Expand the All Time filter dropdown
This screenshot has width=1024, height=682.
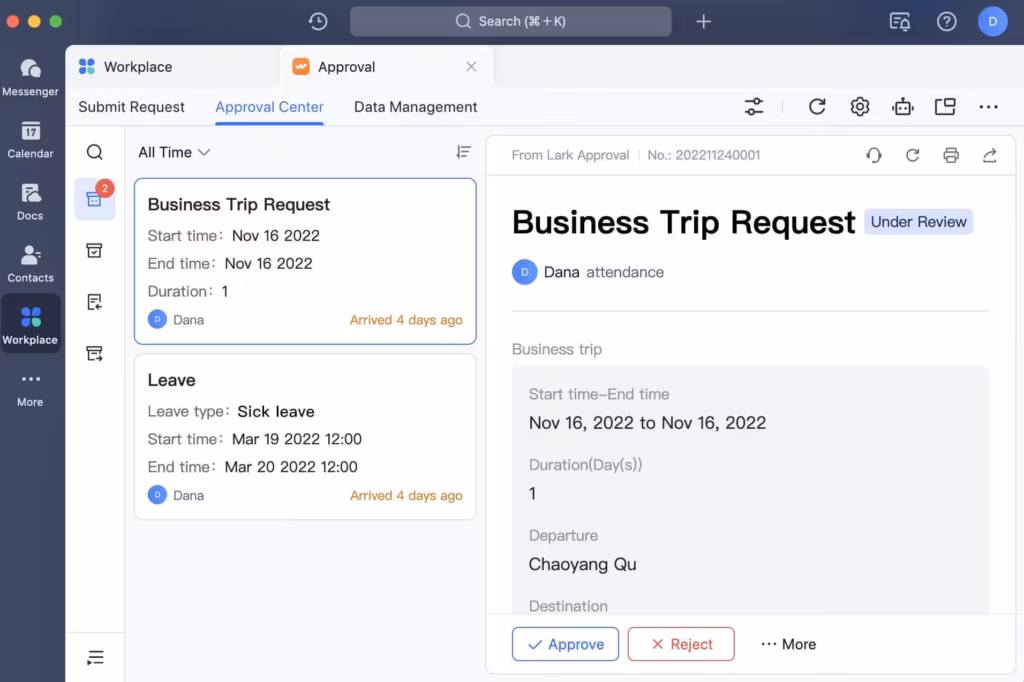[x=174, y=152]
